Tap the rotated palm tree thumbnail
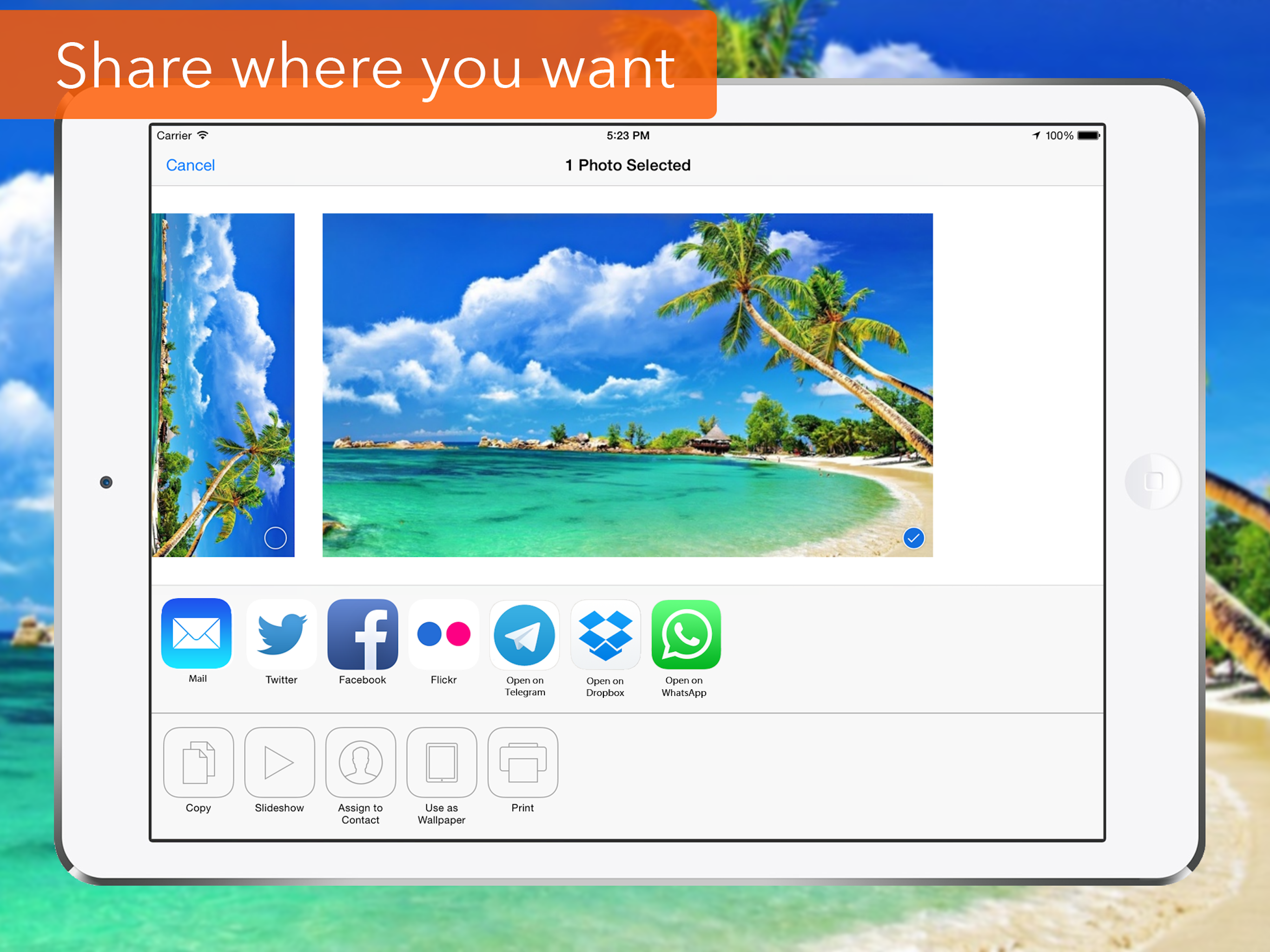The image size is (1270, 952). point(223,385)
